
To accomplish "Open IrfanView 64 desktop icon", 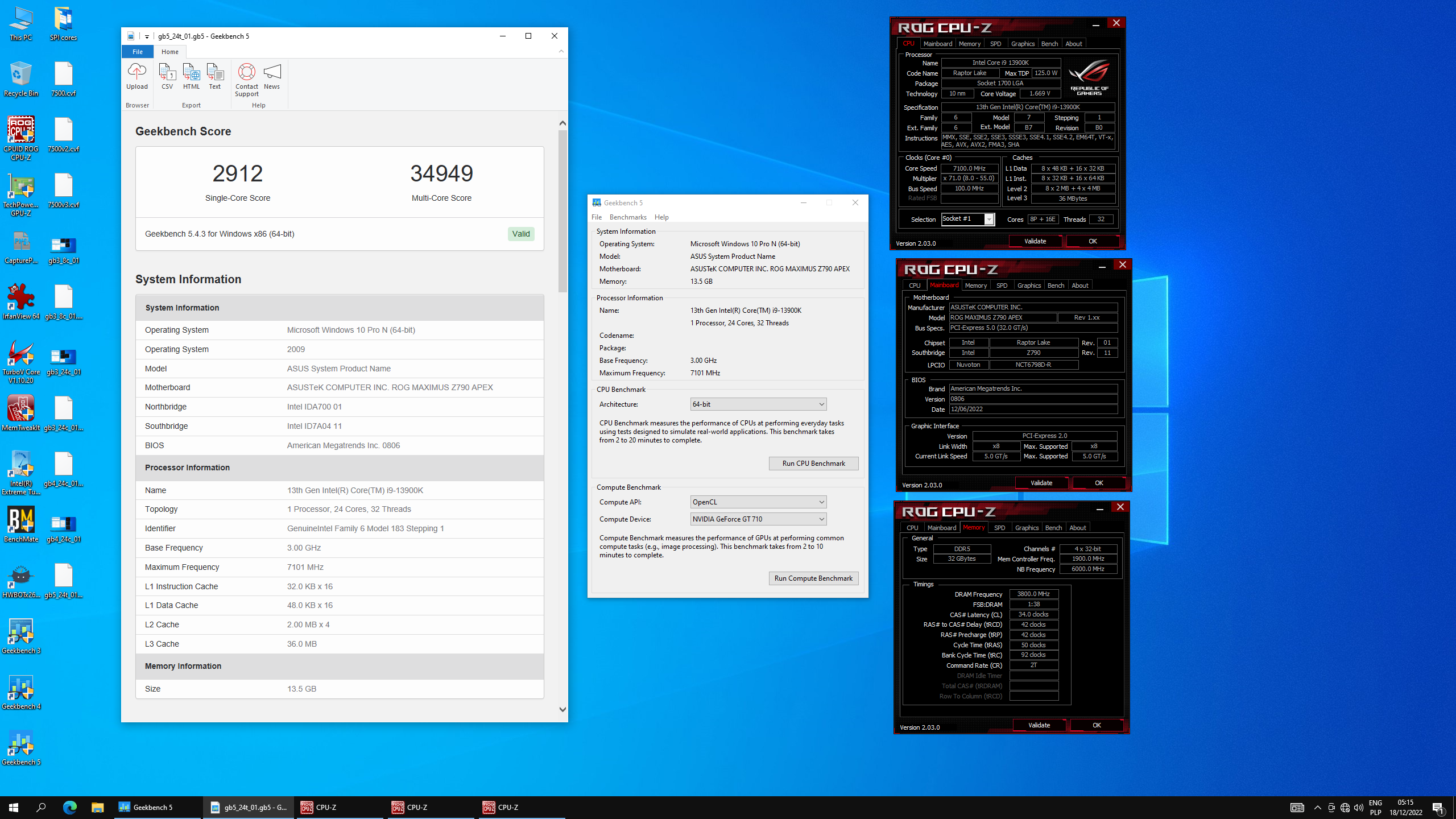I will [21, 301].
